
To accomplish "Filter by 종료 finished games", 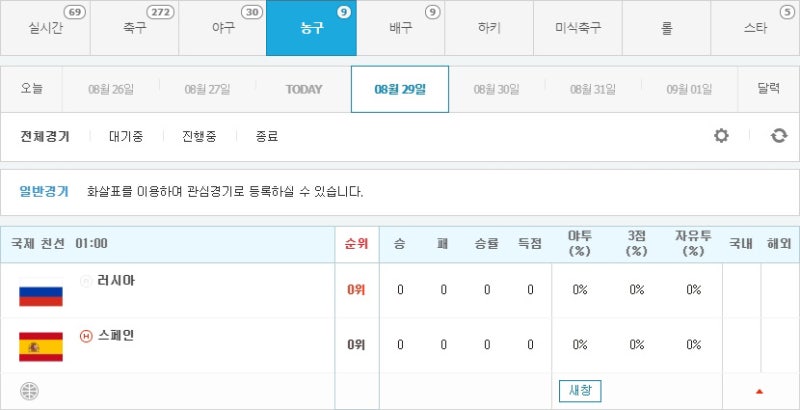I will click(266, 136).
